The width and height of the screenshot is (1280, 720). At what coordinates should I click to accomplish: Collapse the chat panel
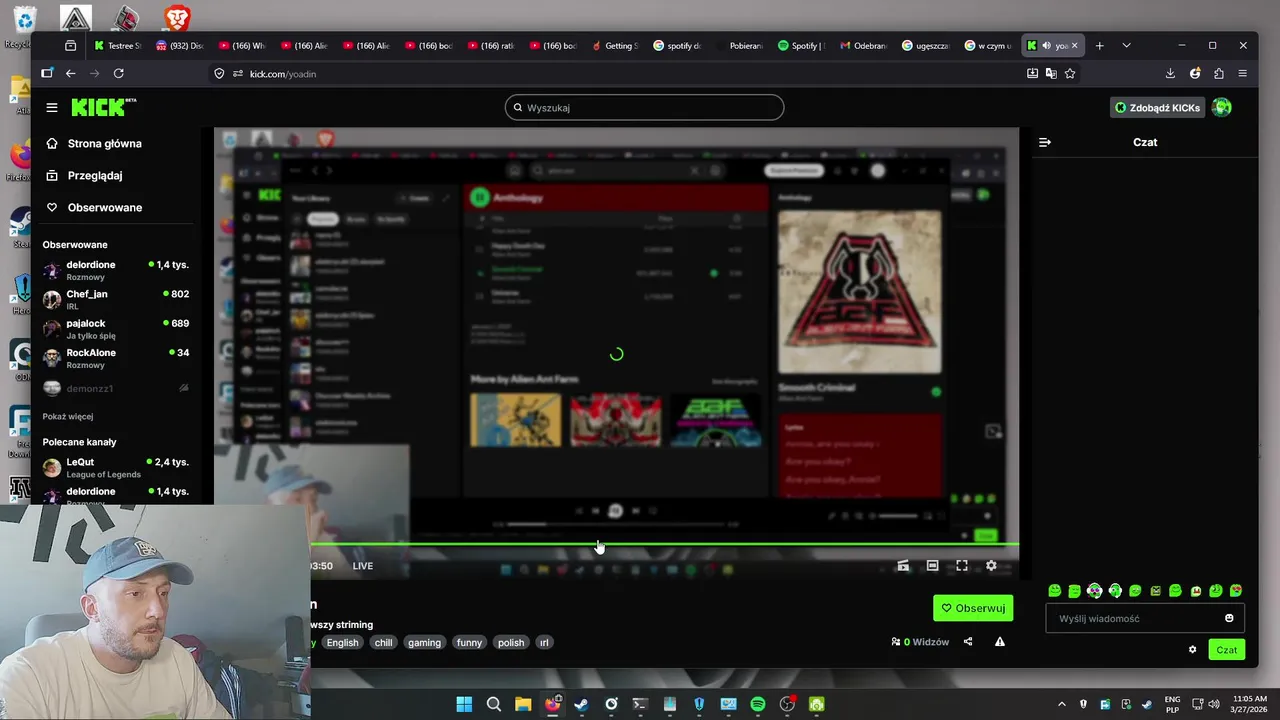coord(1044,142)
